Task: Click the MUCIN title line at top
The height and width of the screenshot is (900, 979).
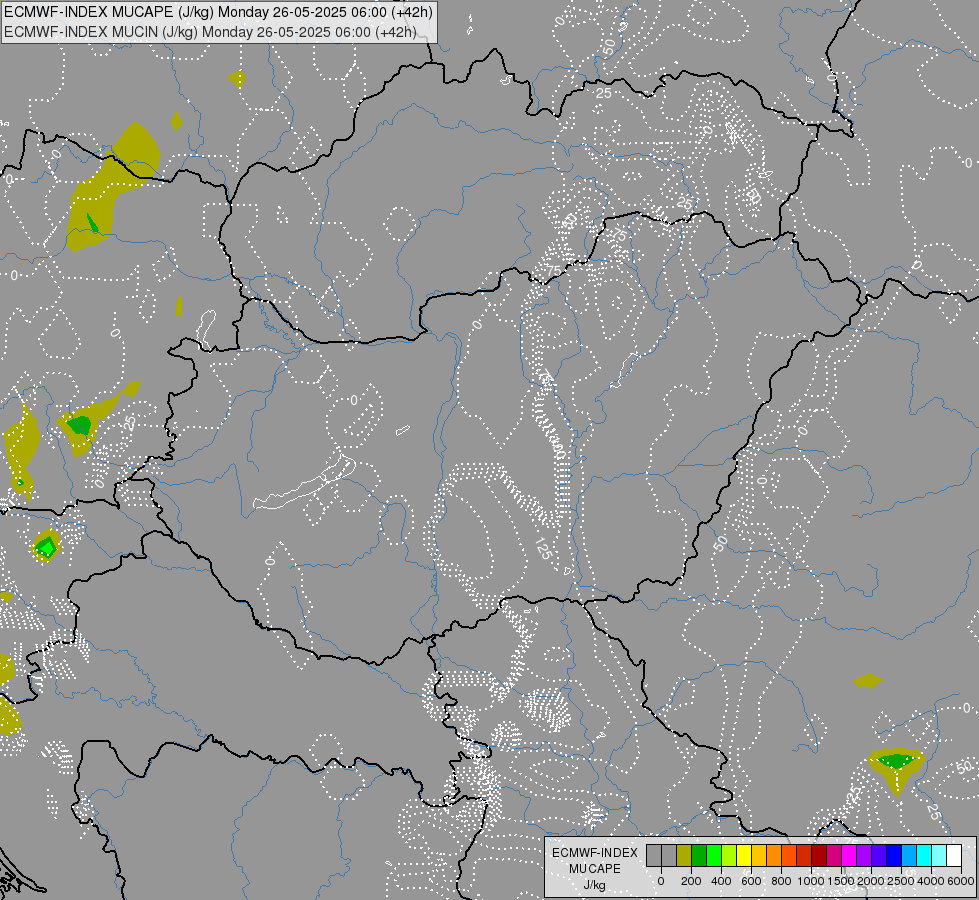Action: click(210, 32)
